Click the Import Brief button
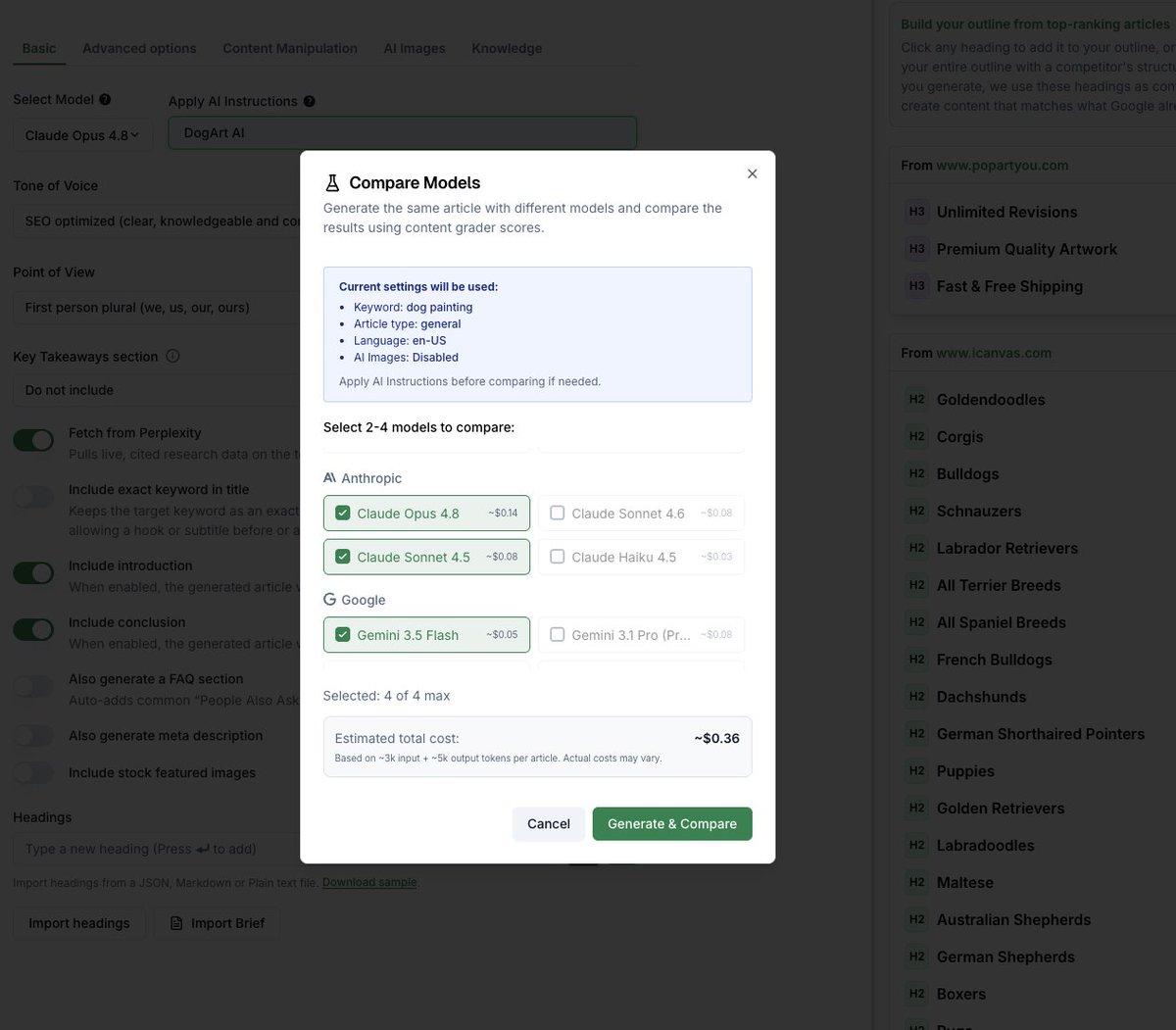 tap(217, 923)
